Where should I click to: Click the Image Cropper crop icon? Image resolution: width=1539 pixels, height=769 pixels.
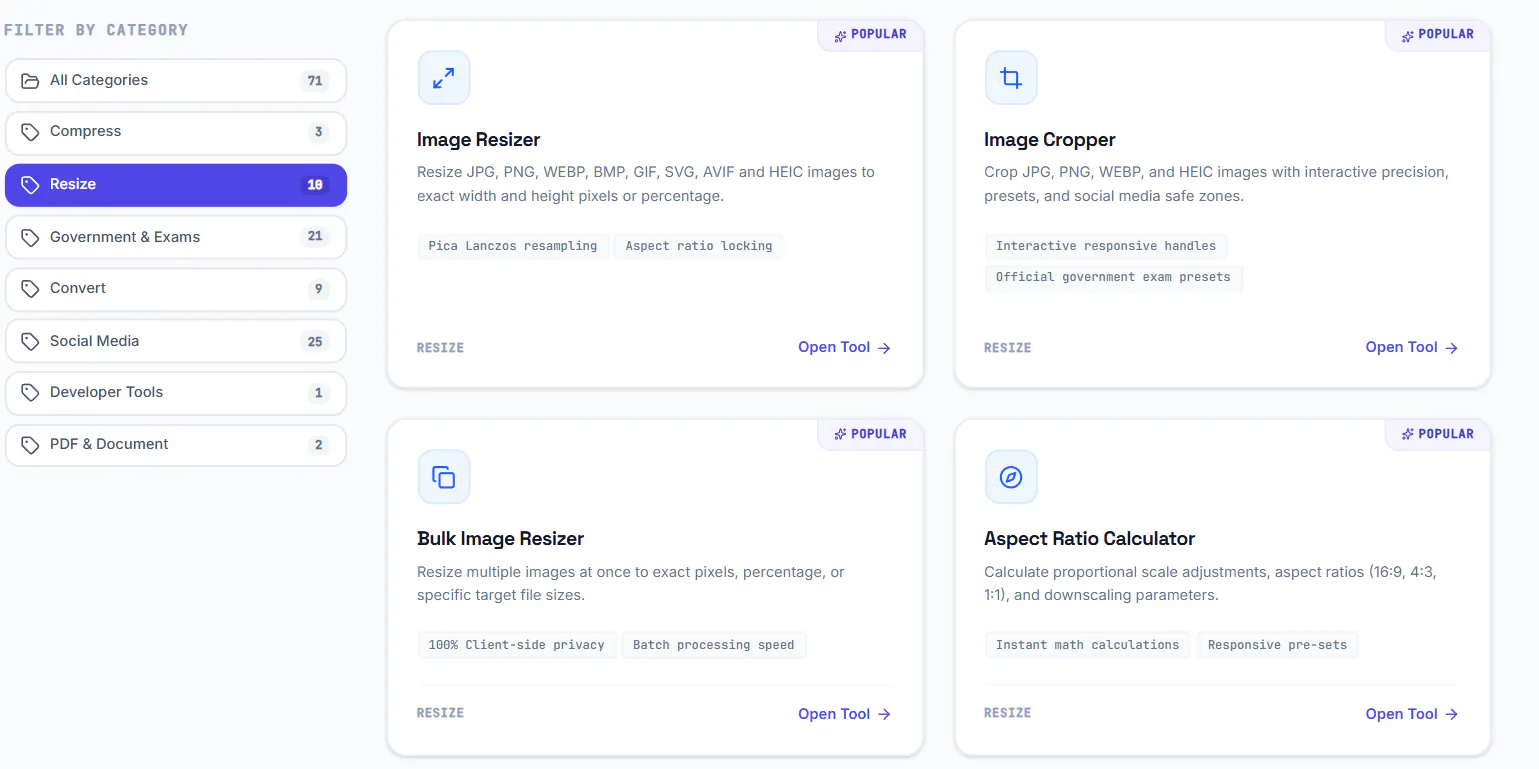[x=1011, y=78]
